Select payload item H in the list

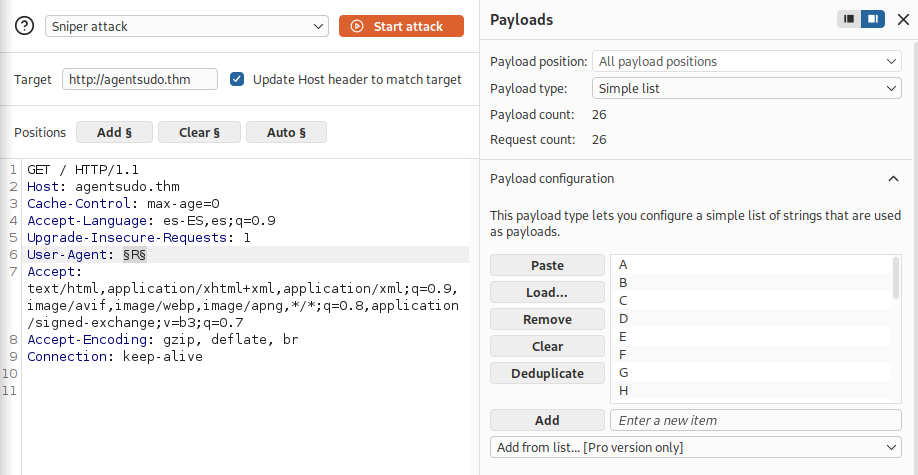tap(751, 390)
